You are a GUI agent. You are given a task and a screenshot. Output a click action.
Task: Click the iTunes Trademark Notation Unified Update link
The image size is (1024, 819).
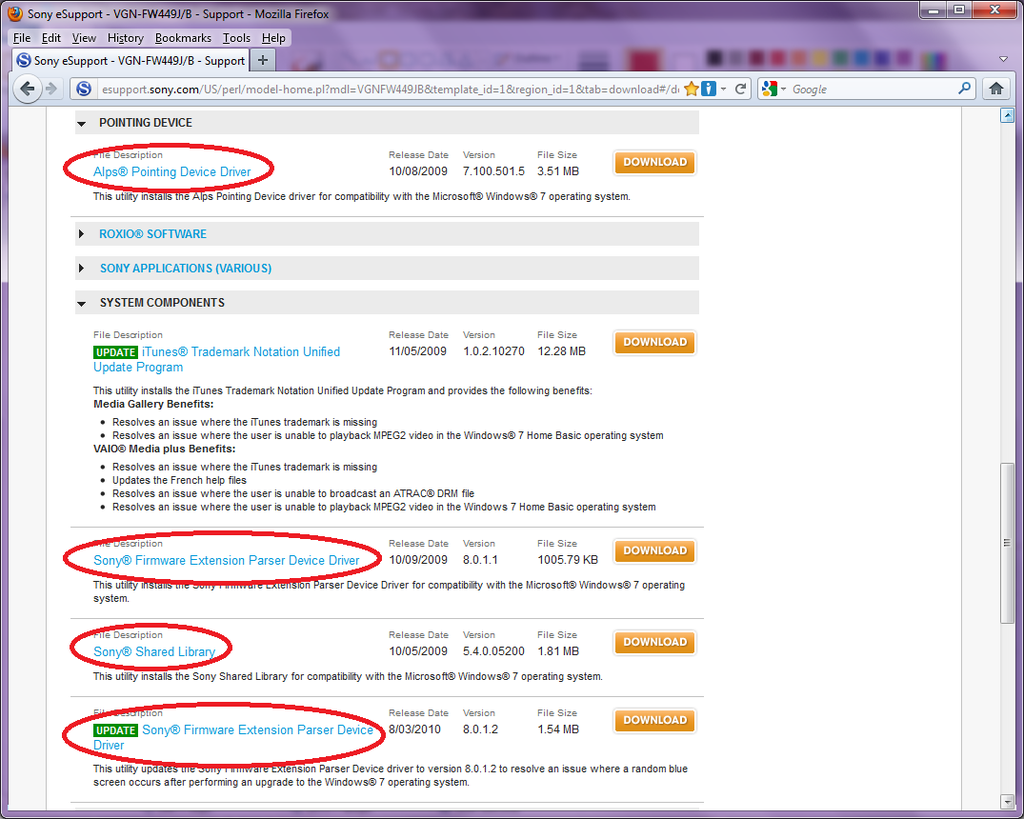[x=240, y=352]
